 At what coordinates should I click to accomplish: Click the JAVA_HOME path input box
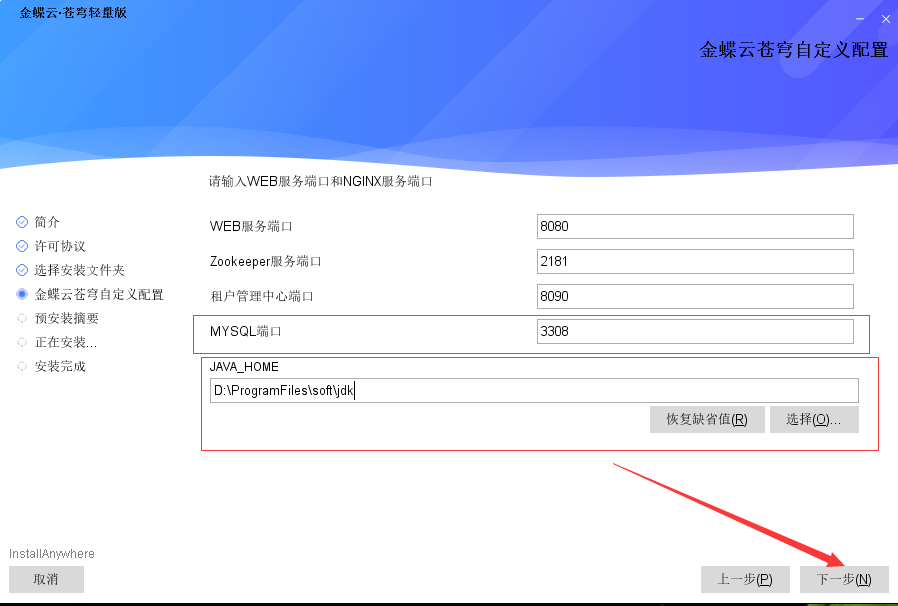click(534, 391)
